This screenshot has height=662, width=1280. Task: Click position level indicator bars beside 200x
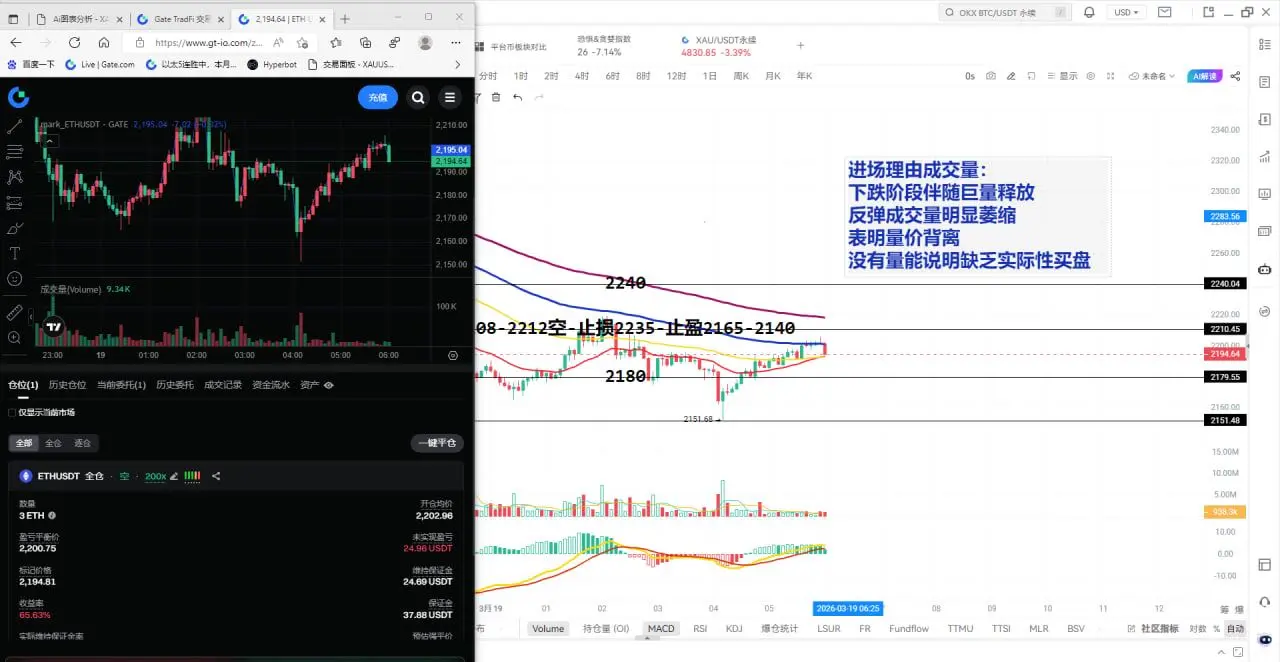tap(192, 476)
